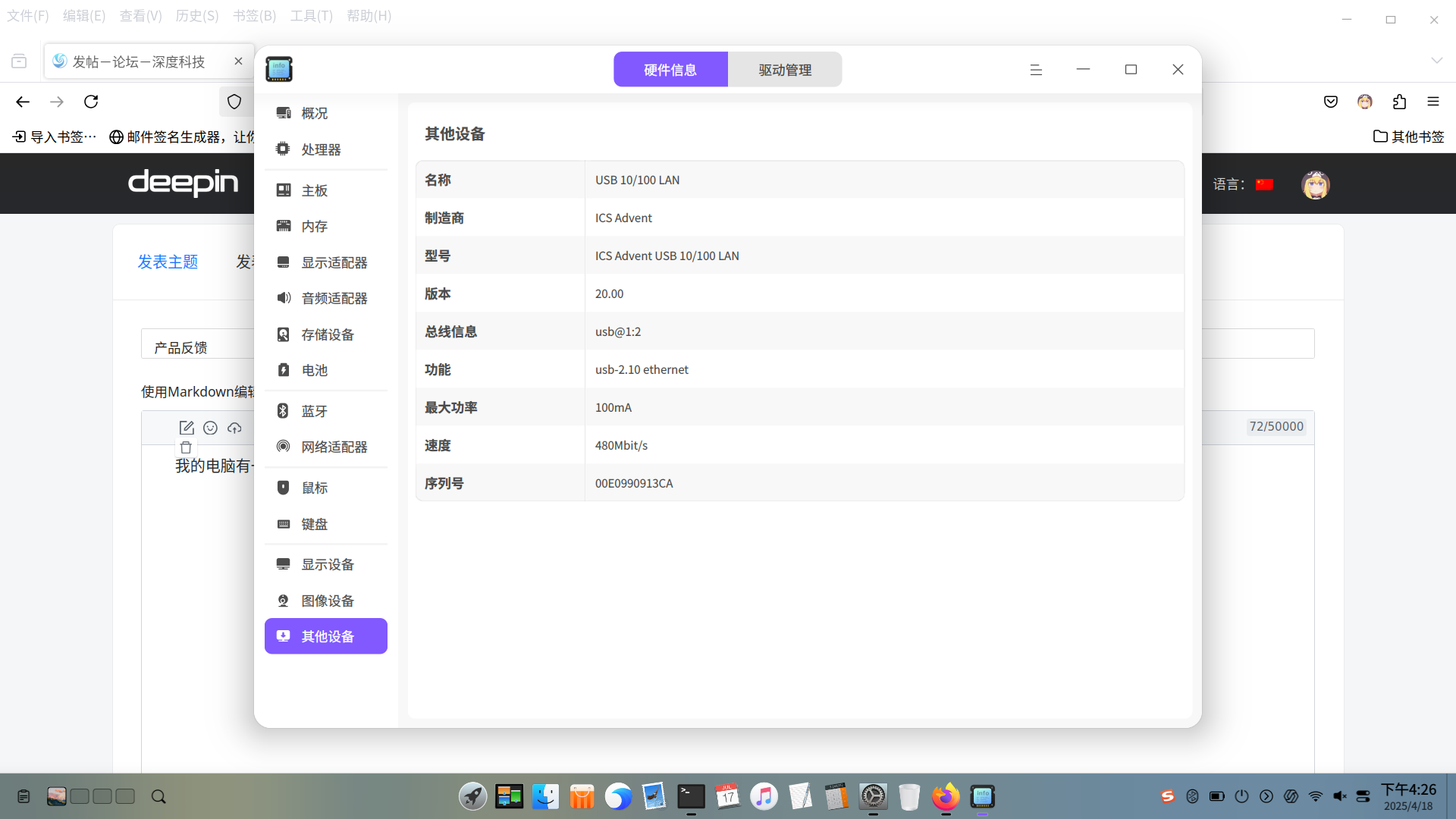Image resolution: width=1456 pixels, height=819 pixels.
Task: Open the terminal from the dock
Action: [x=691, y=796]
